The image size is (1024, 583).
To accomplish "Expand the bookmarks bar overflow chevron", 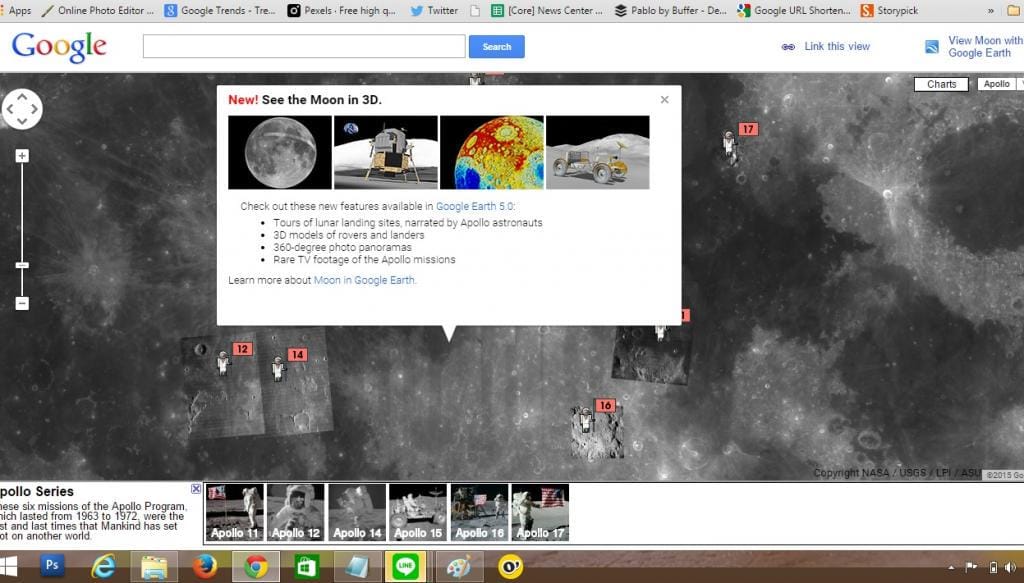I will 990,11.
